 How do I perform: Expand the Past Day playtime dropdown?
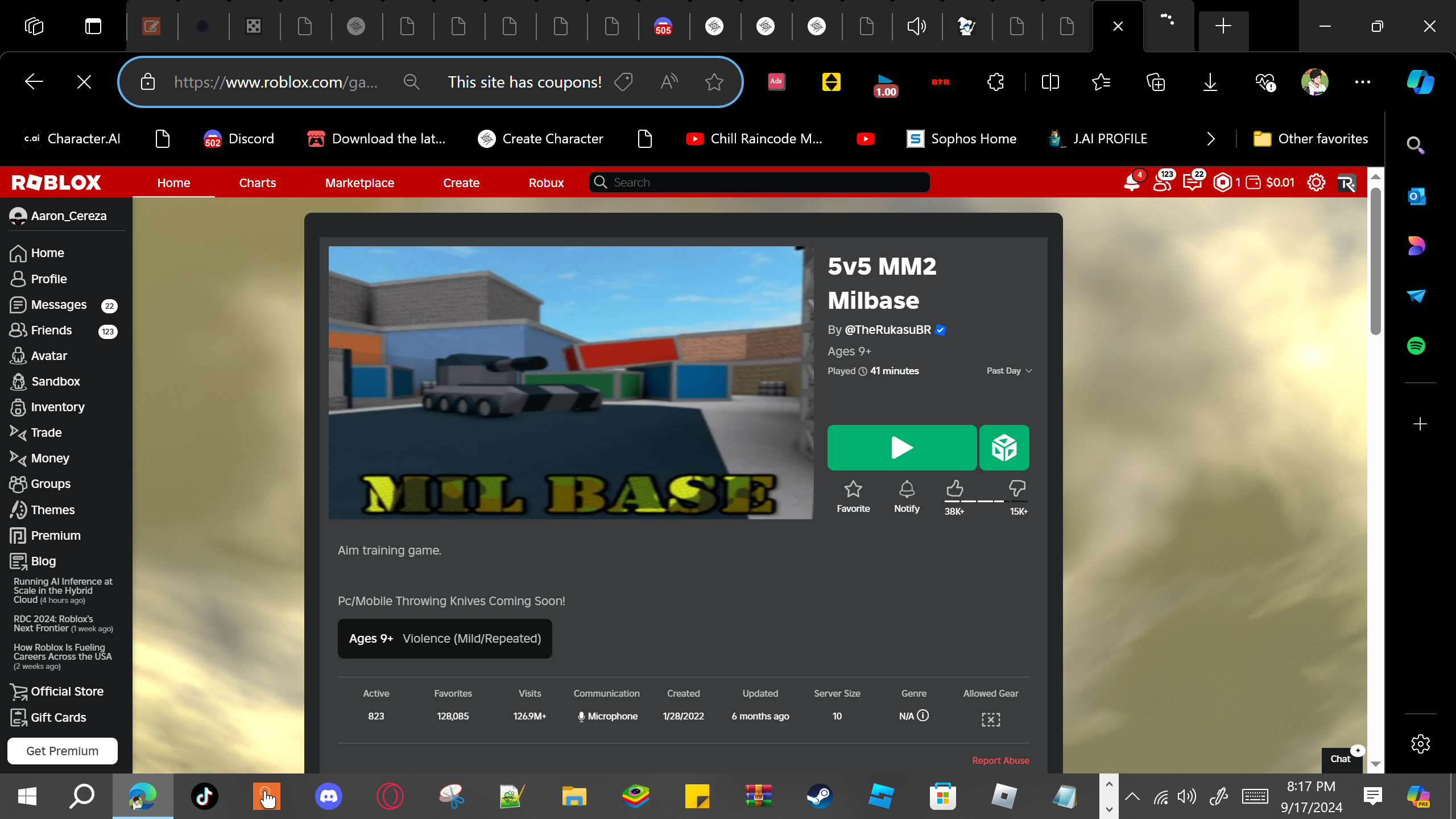1009,371
